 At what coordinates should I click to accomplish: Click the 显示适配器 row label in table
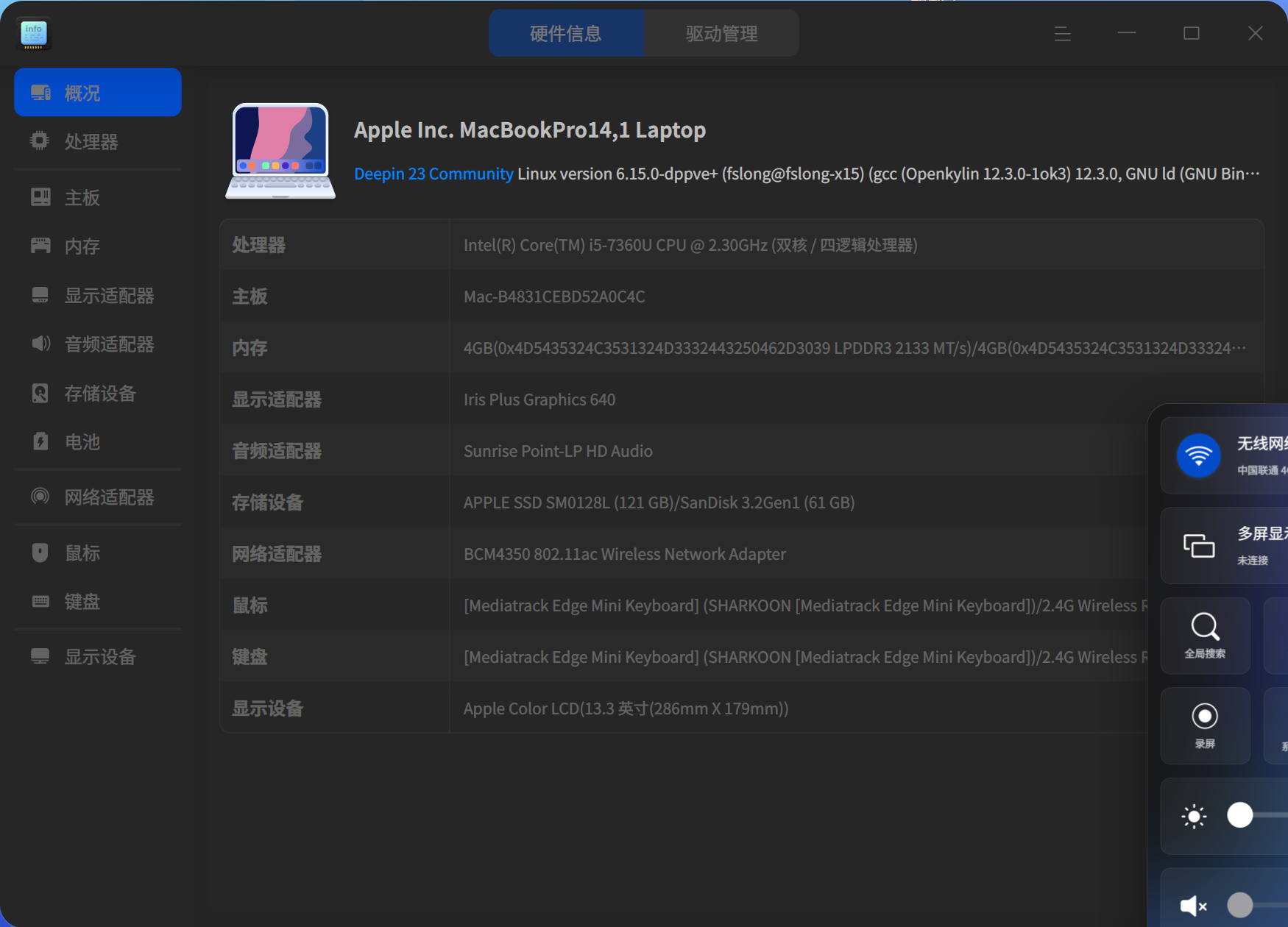(277, 399)
